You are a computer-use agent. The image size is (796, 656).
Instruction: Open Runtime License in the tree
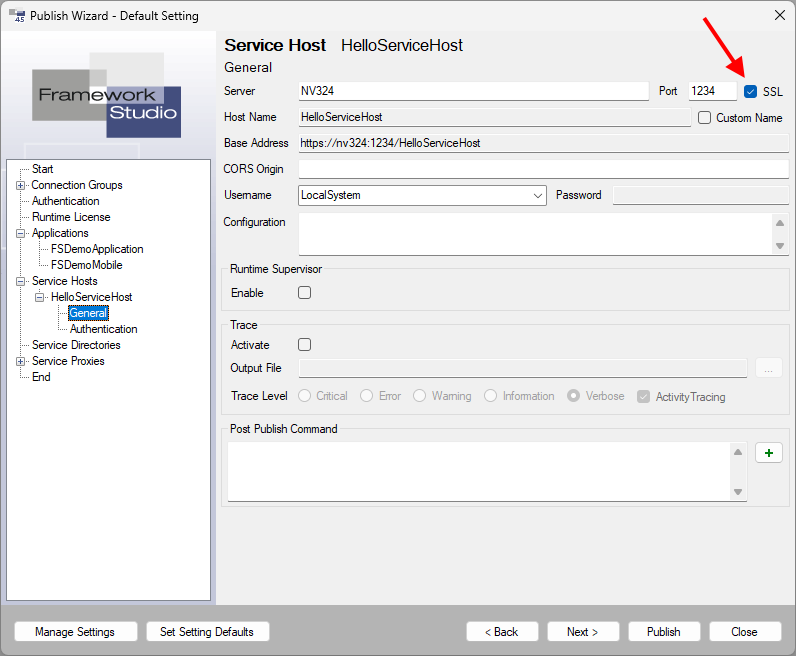[71, 217]
